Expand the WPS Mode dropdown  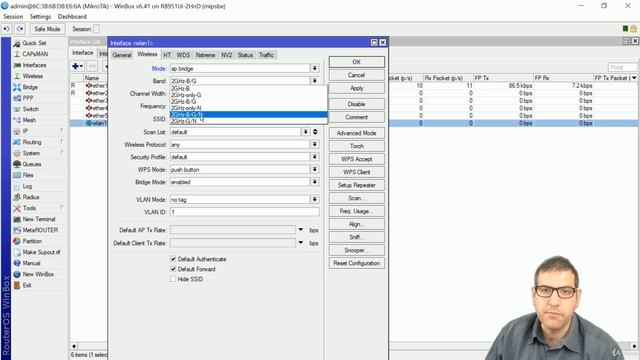tap(315, 169)
